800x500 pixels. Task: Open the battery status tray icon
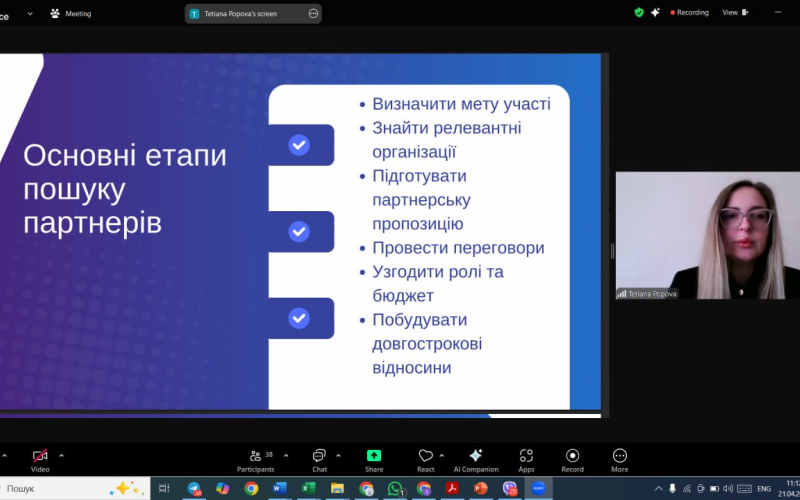point(714,488)
